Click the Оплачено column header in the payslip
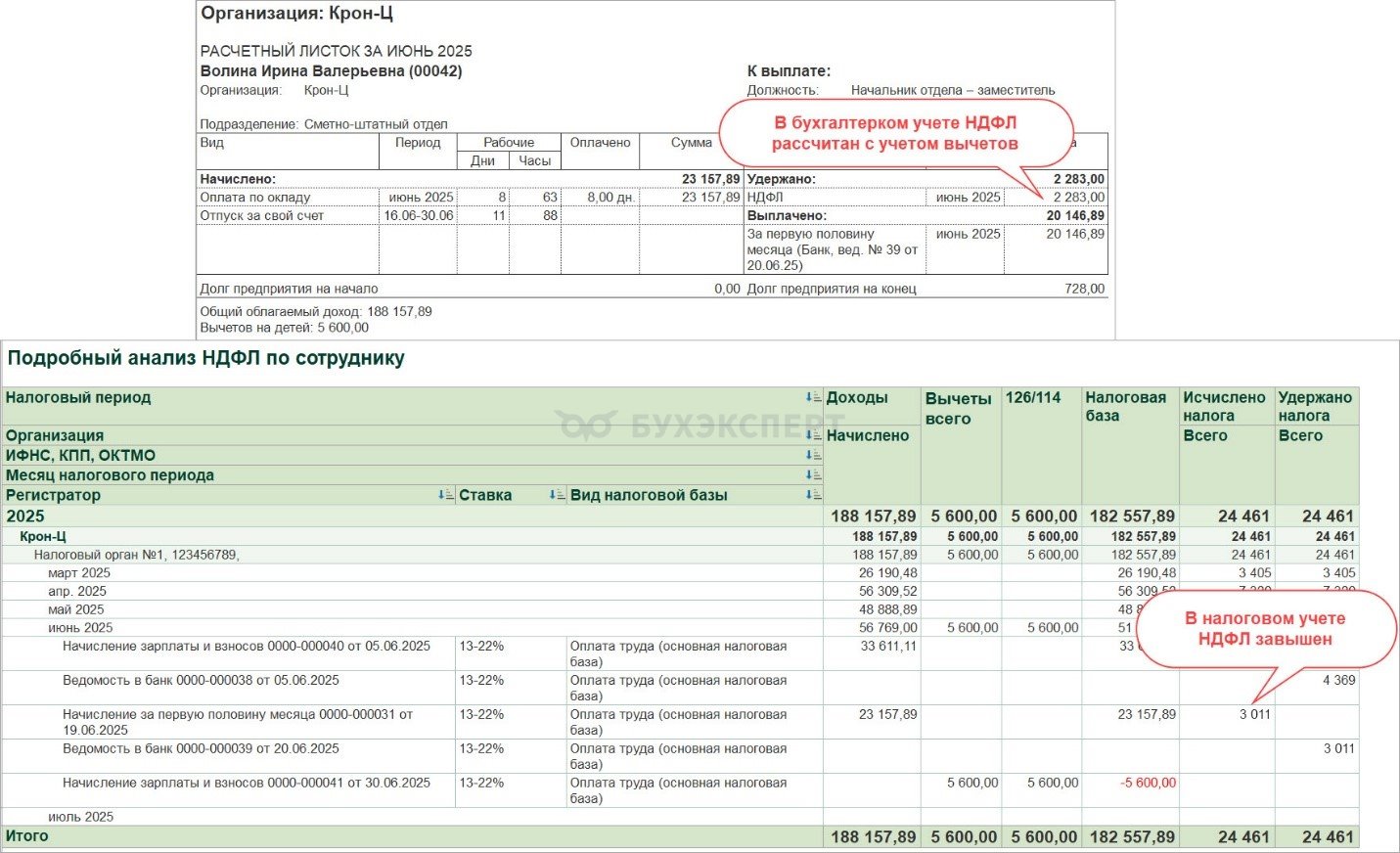Viewport: 1400px width, 853px height. click(600, 142)
